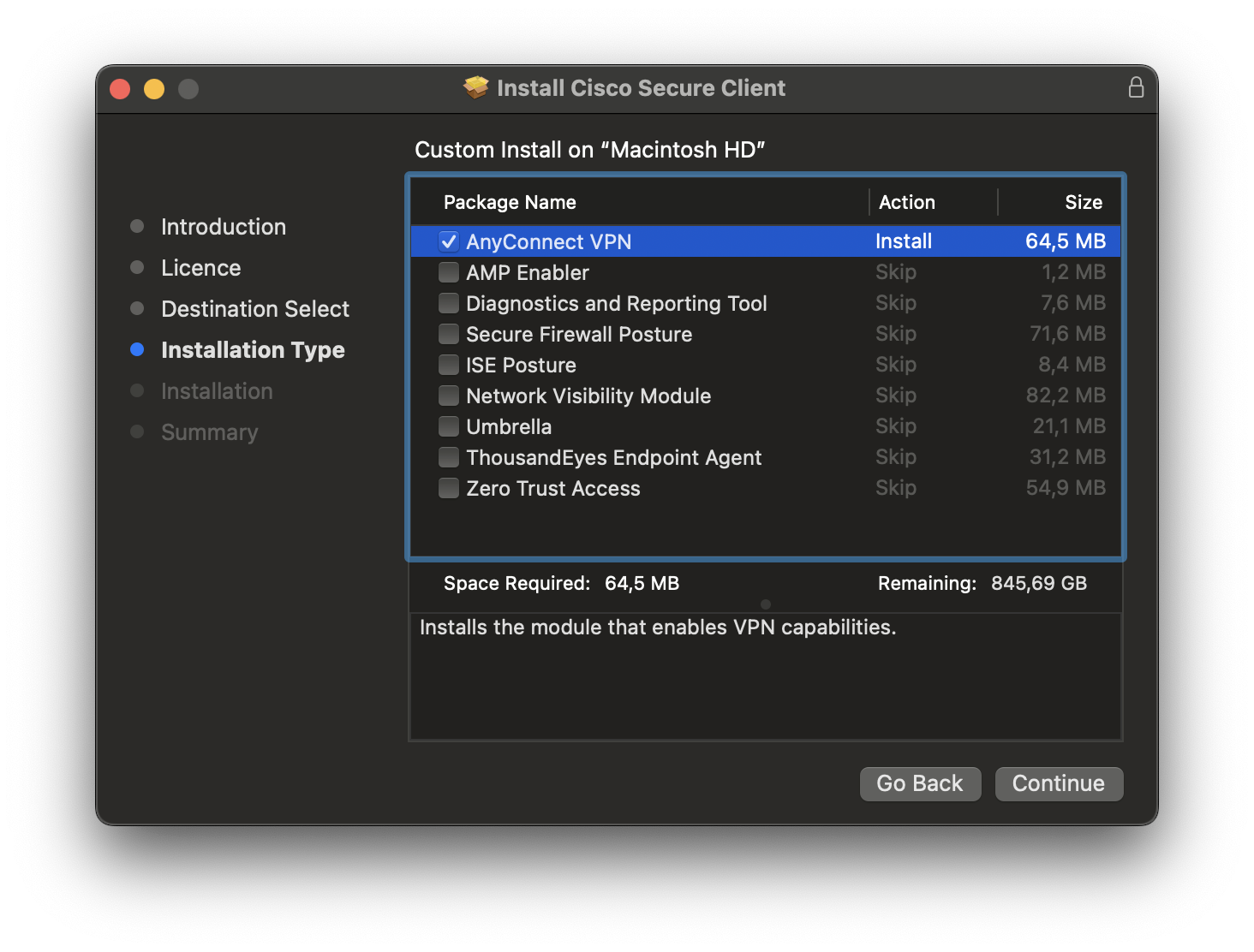Click the Action column header
This screenshot has width=1254, height=952.
click(x=907, y=202)
